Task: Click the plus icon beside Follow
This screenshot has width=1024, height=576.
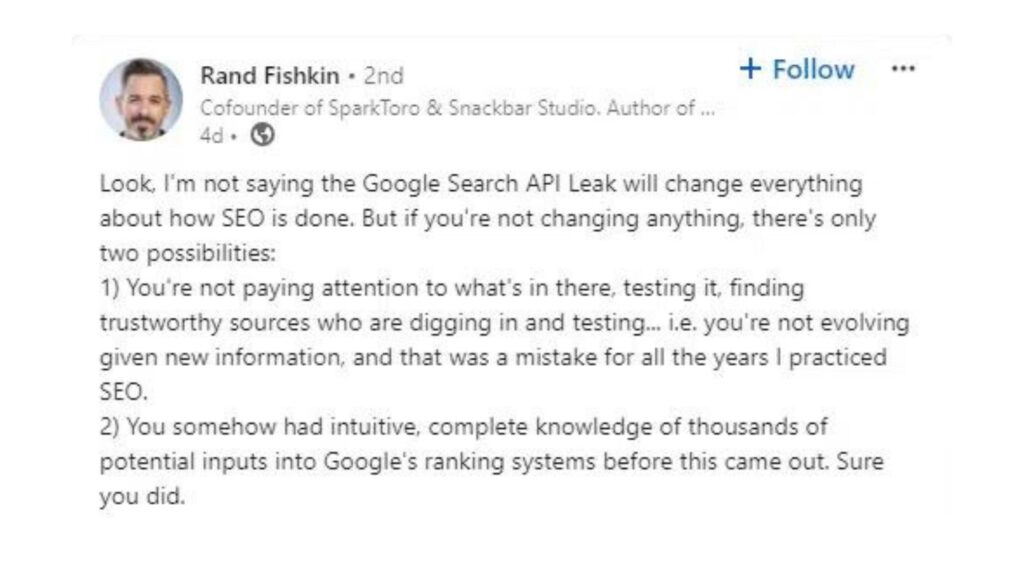Action: pyautogui.click(x=750, y=69)
